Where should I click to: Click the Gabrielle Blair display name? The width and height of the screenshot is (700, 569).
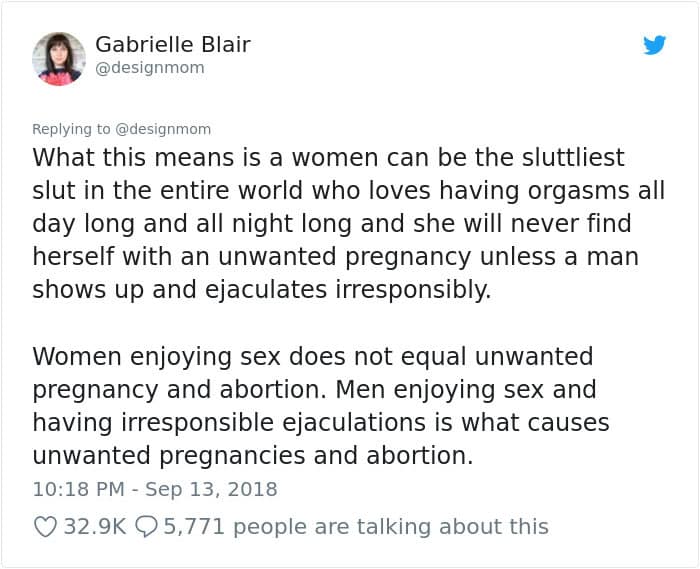point(173,44)
